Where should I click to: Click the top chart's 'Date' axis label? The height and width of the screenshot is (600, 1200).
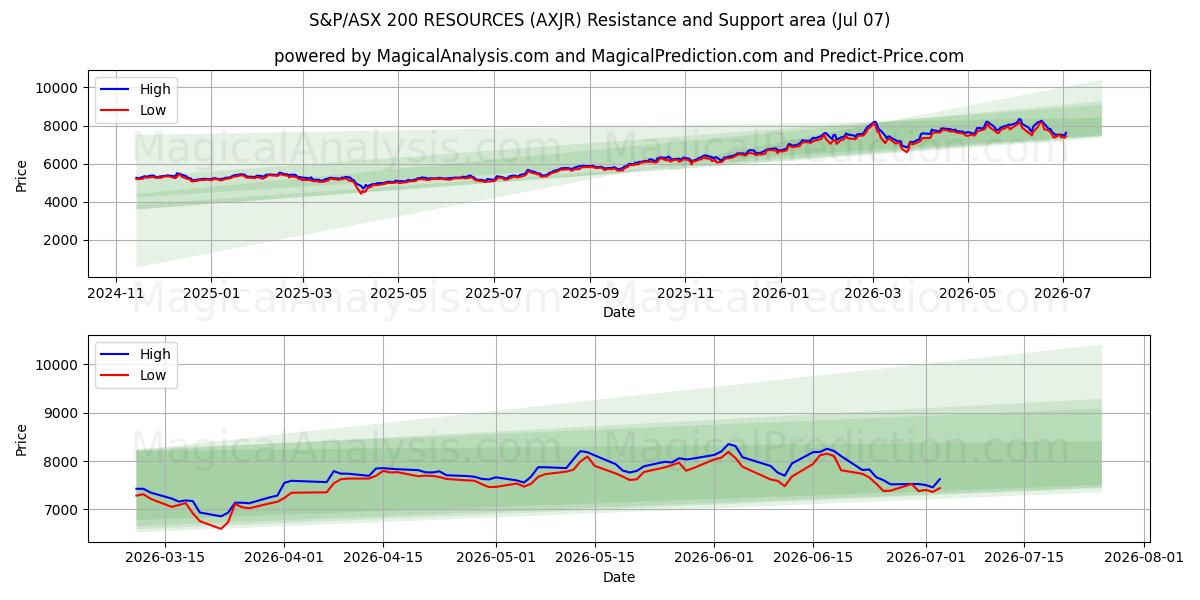coord(619,312)
